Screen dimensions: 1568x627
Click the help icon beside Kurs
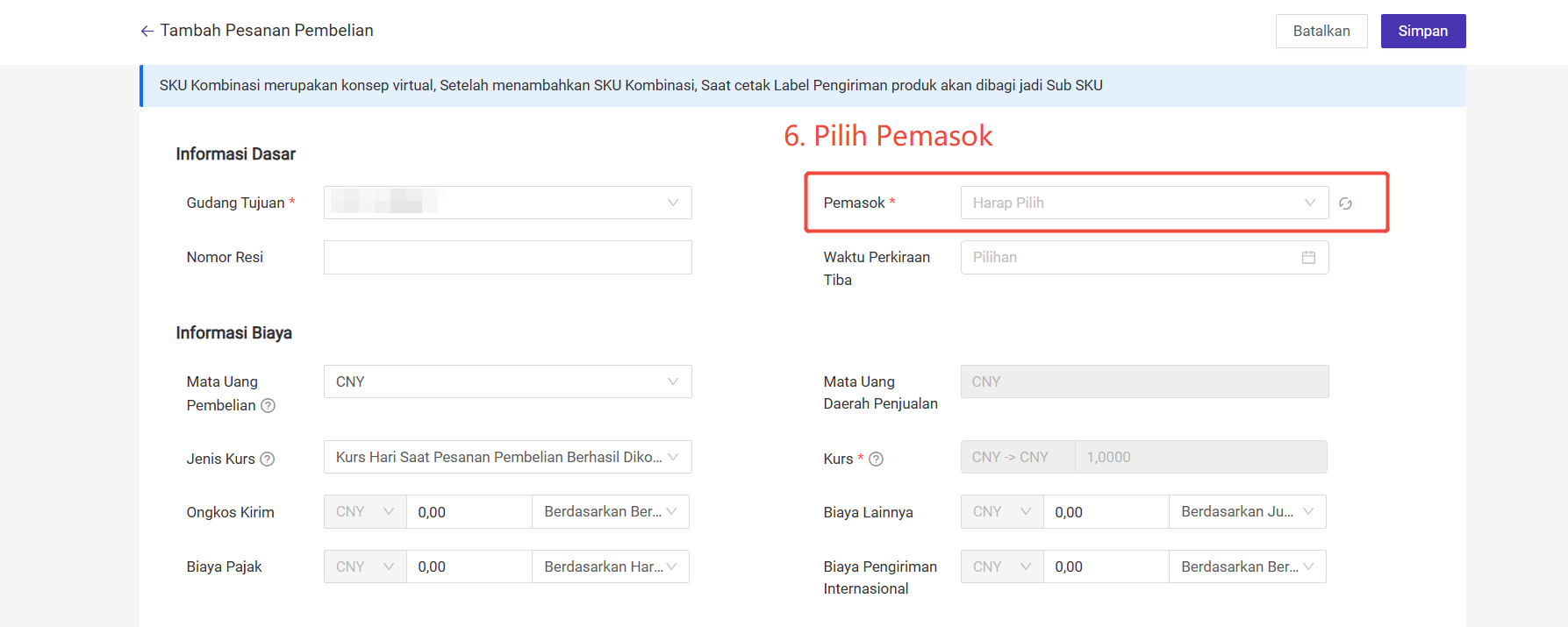coord(876,459)
